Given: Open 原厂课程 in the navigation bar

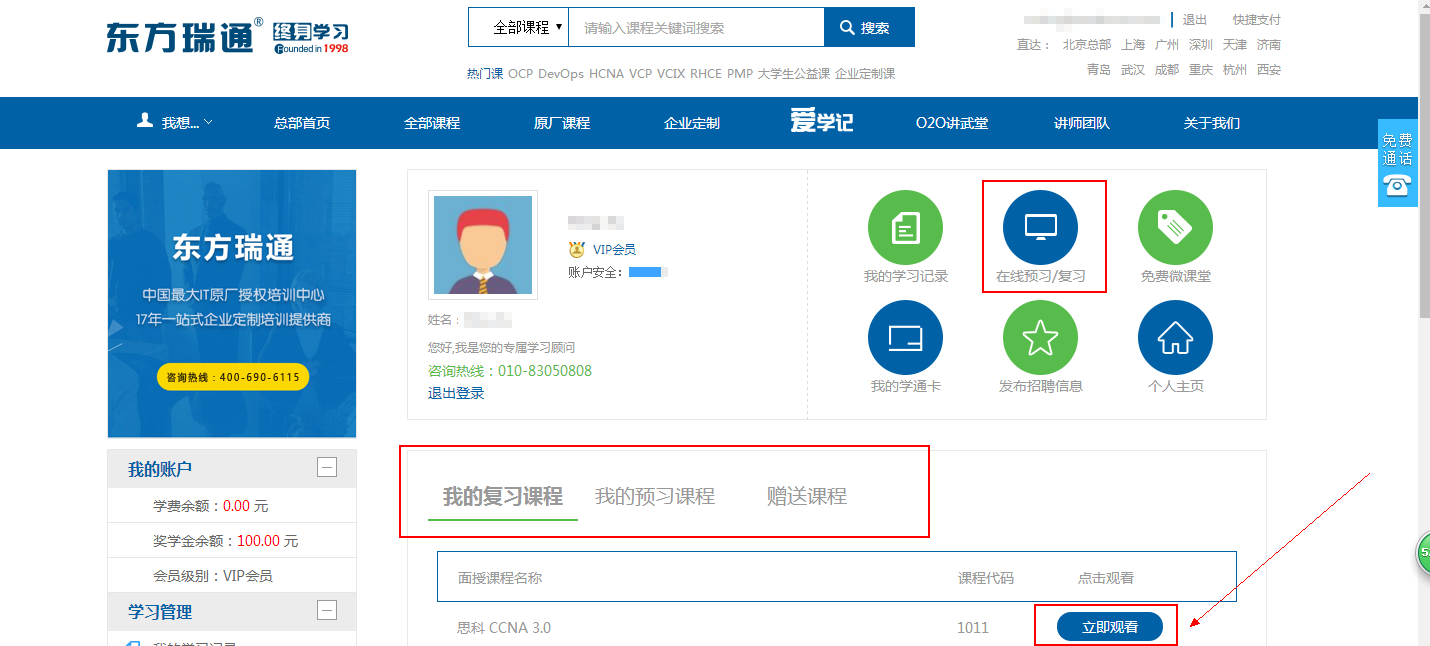Looking at the screenshot, I should click(562, 123).
